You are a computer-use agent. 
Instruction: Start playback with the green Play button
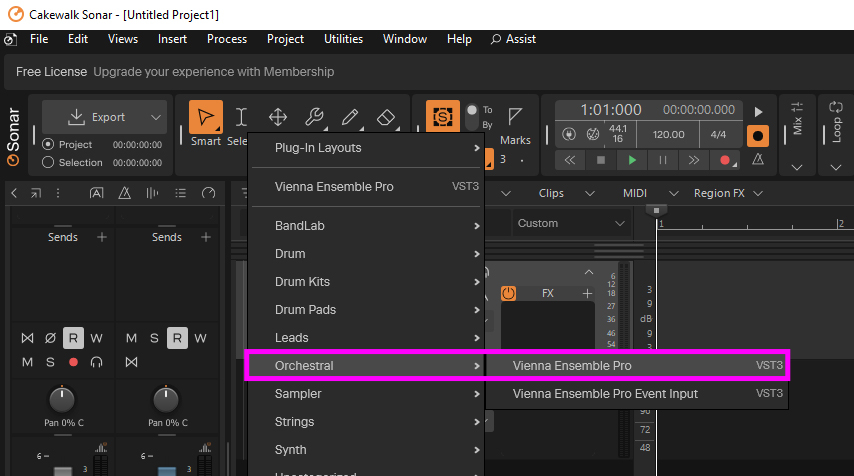click(x=632, y=160)
